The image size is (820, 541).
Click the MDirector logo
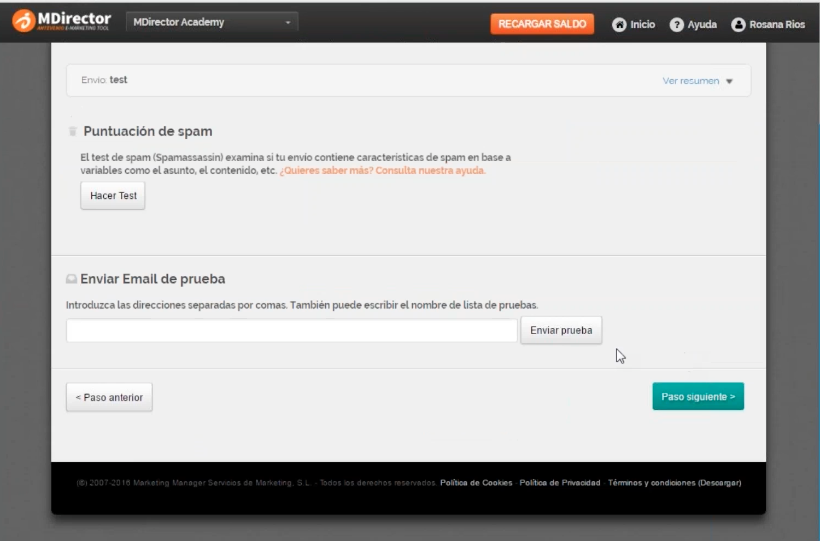pos(62,21)
